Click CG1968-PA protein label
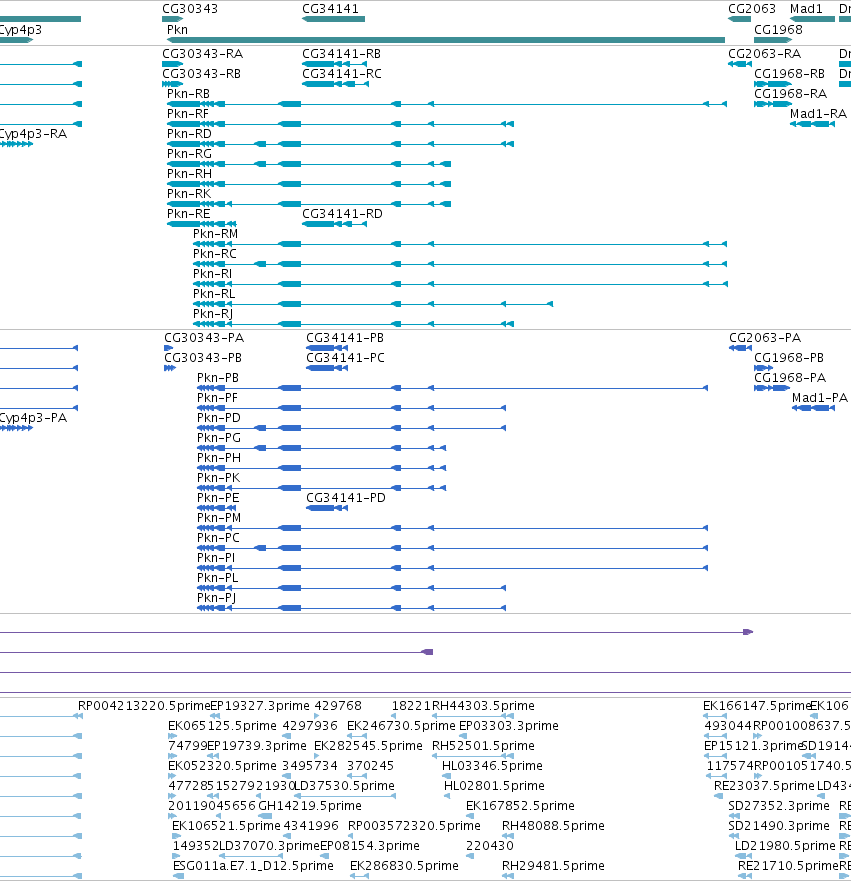851x881 pixels. click(790, 378)
